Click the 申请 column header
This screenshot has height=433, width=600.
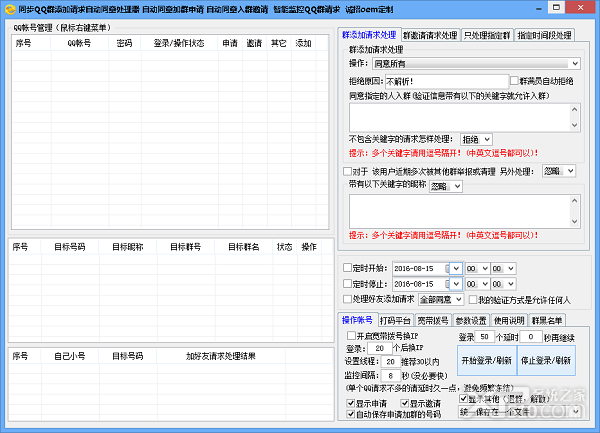[x=230, y=43]
